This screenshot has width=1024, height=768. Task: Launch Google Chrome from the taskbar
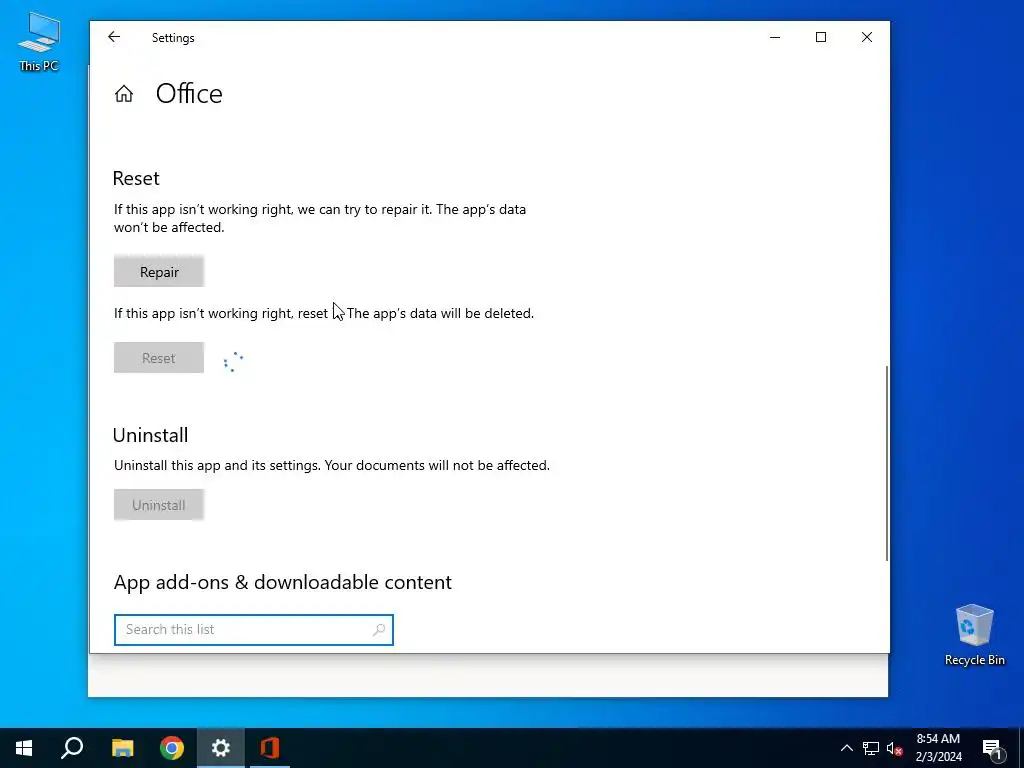[x=172, y=748]
